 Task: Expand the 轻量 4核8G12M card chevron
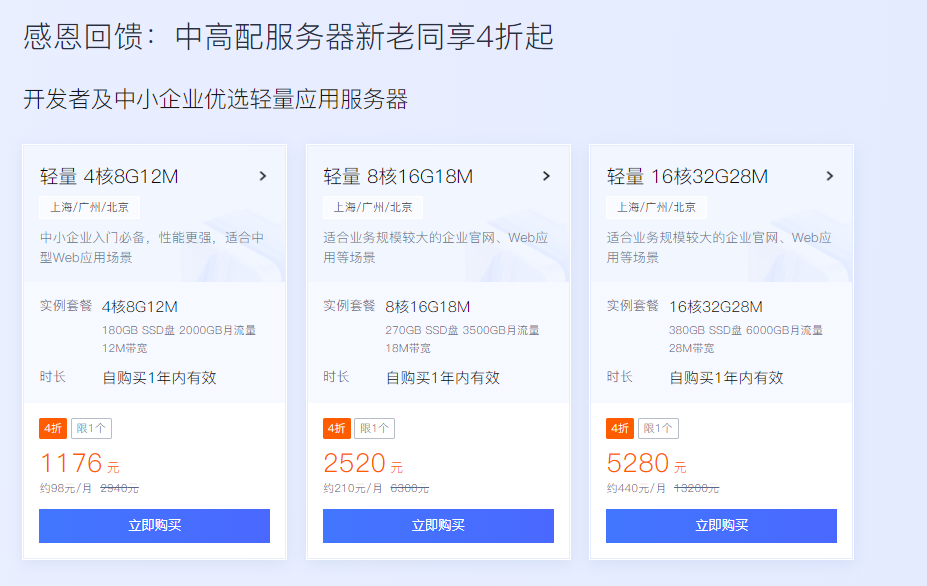[x=263, y=176]
